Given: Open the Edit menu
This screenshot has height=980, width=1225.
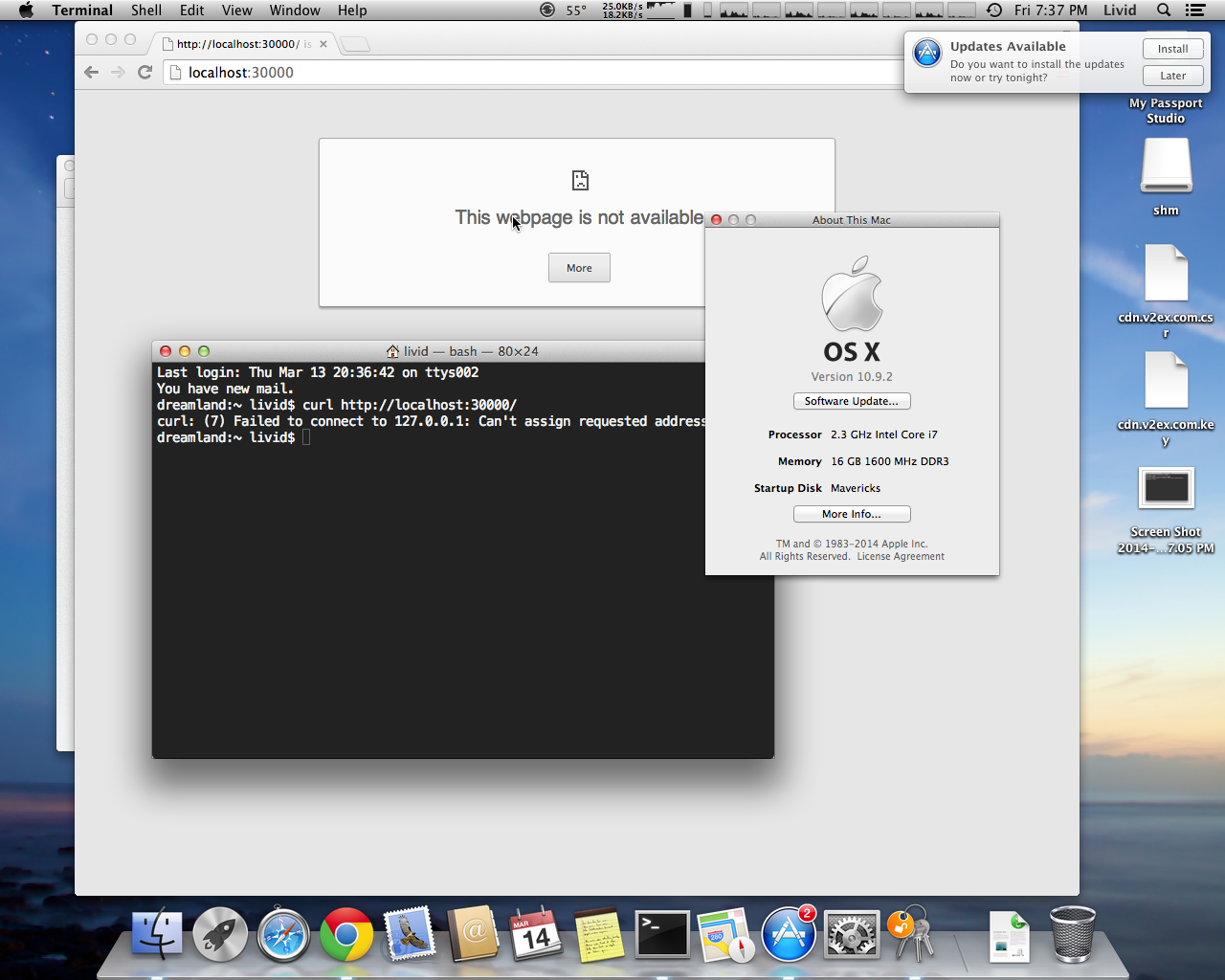Looking at the screenshot, I should tap(191, 10).
